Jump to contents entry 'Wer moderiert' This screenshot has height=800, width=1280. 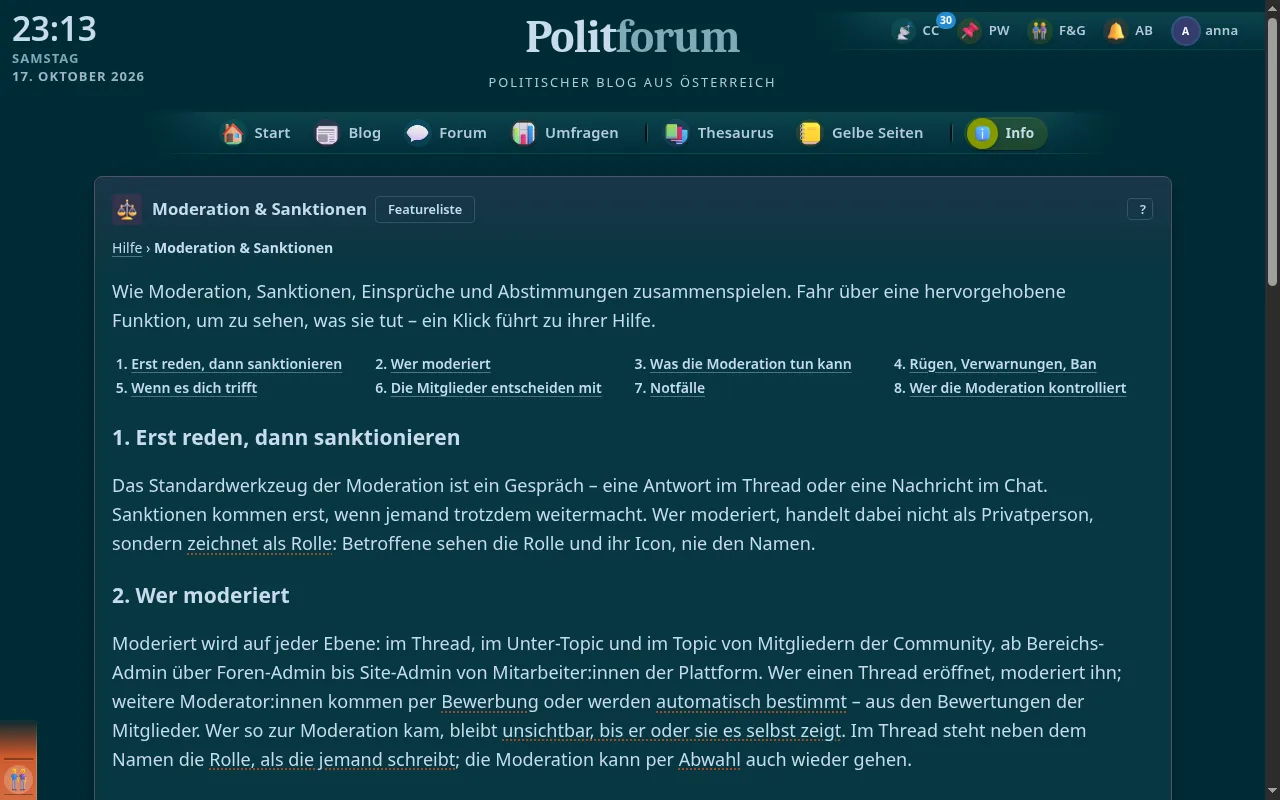(440, 364)
